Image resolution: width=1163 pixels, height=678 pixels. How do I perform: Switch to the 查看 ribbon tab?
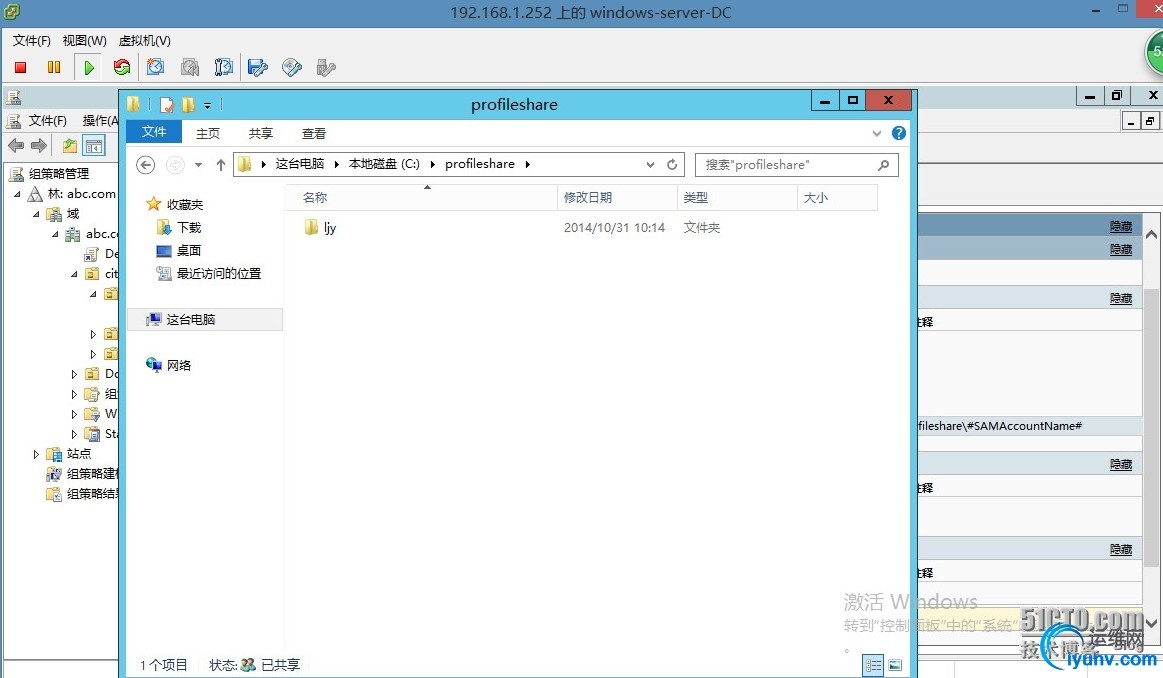[x=314, y=134]
